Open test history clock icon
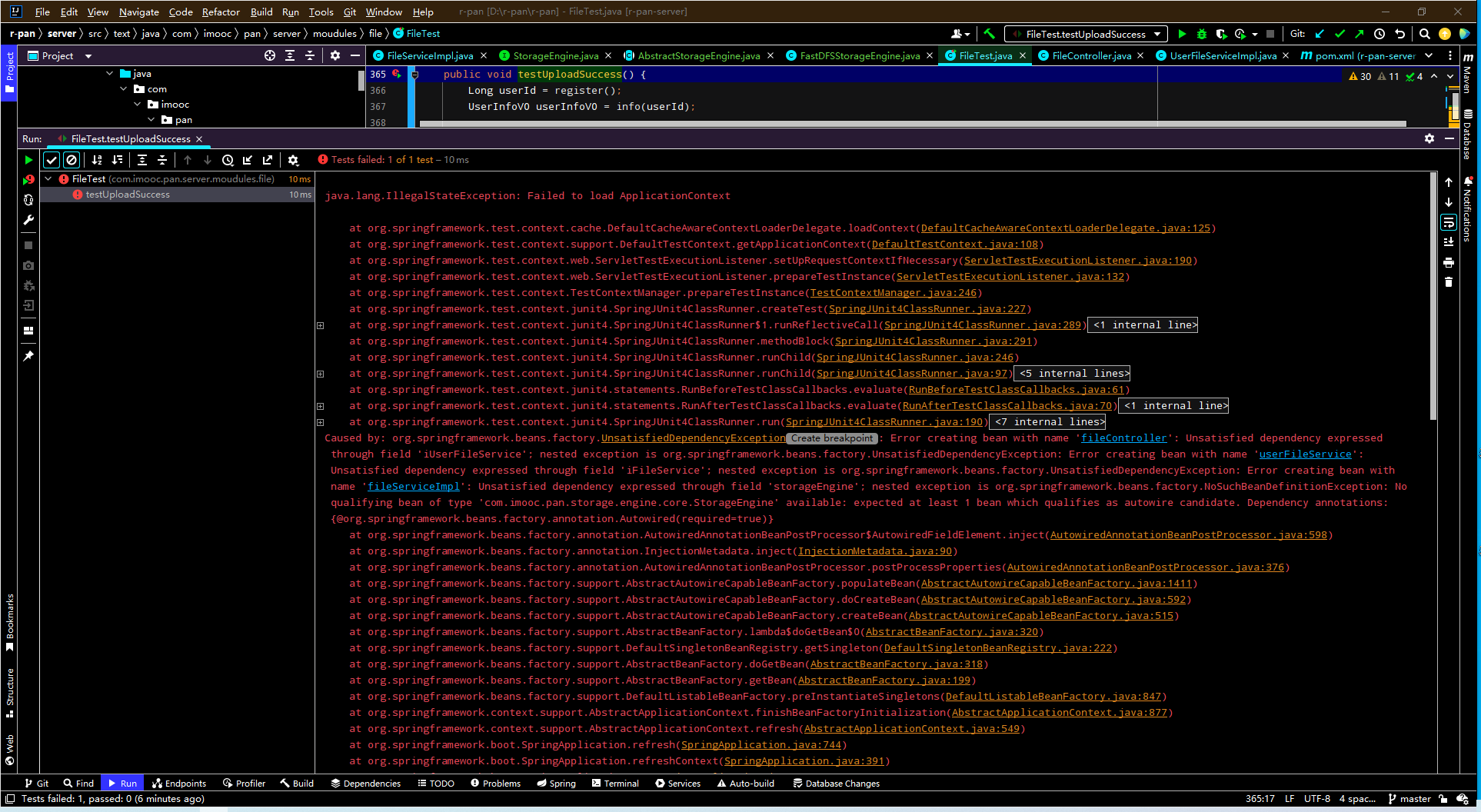This screenshot has width=1481, height=812. 228,160
